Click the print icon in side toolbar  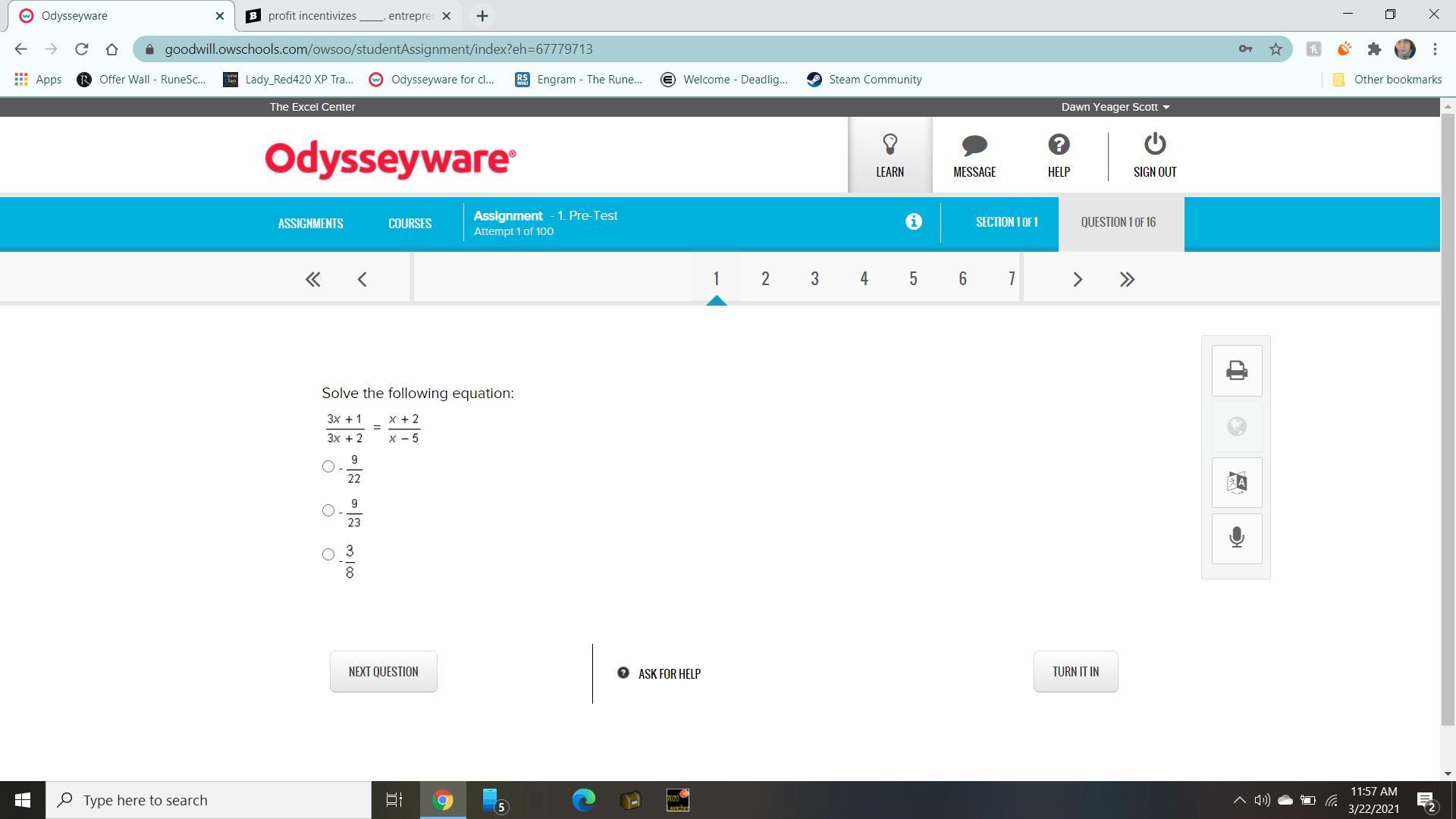pos(1236,371)
